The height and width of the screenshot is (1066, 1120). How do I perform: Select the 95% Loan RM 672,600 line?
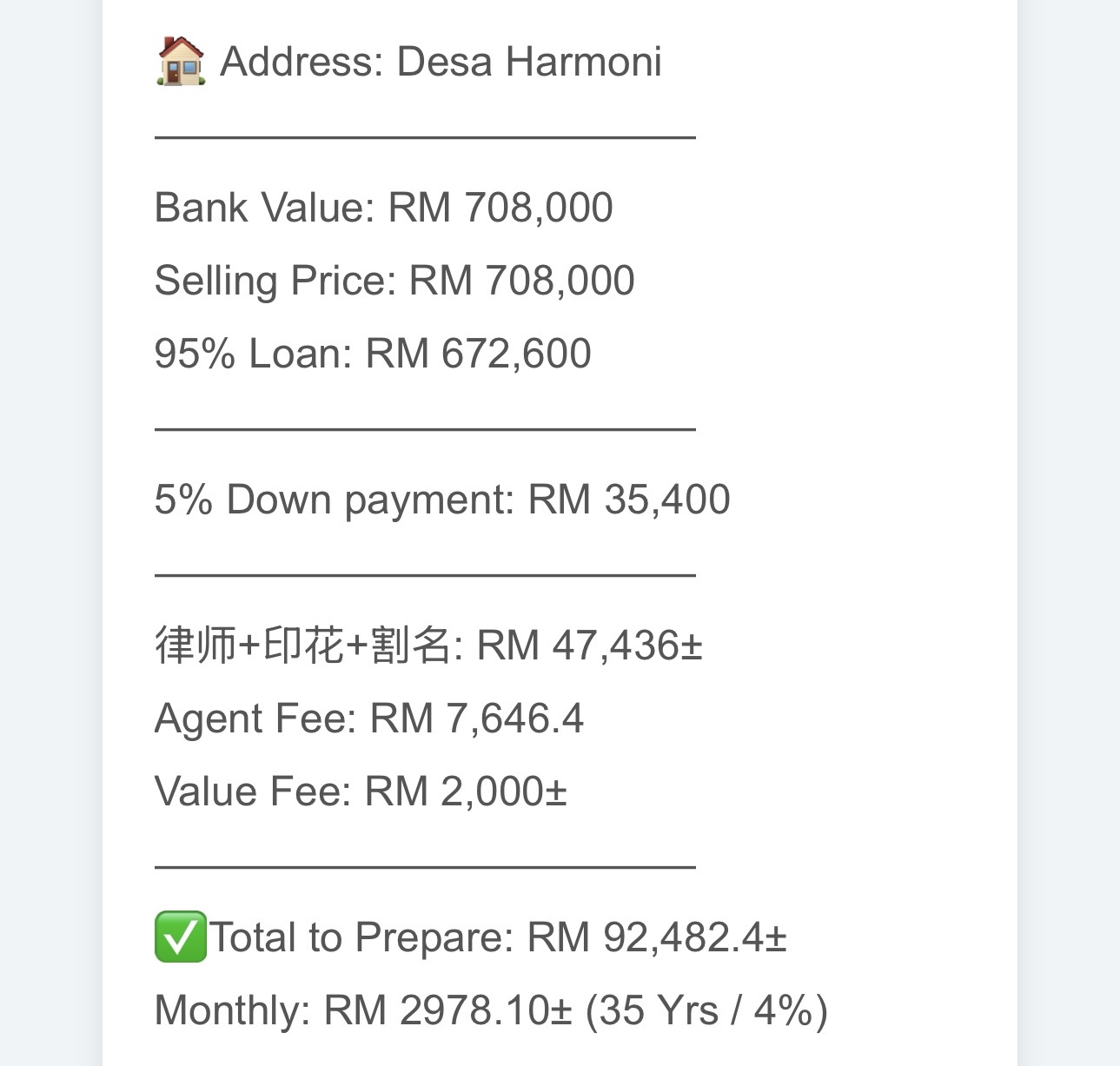tap(372, 354)
